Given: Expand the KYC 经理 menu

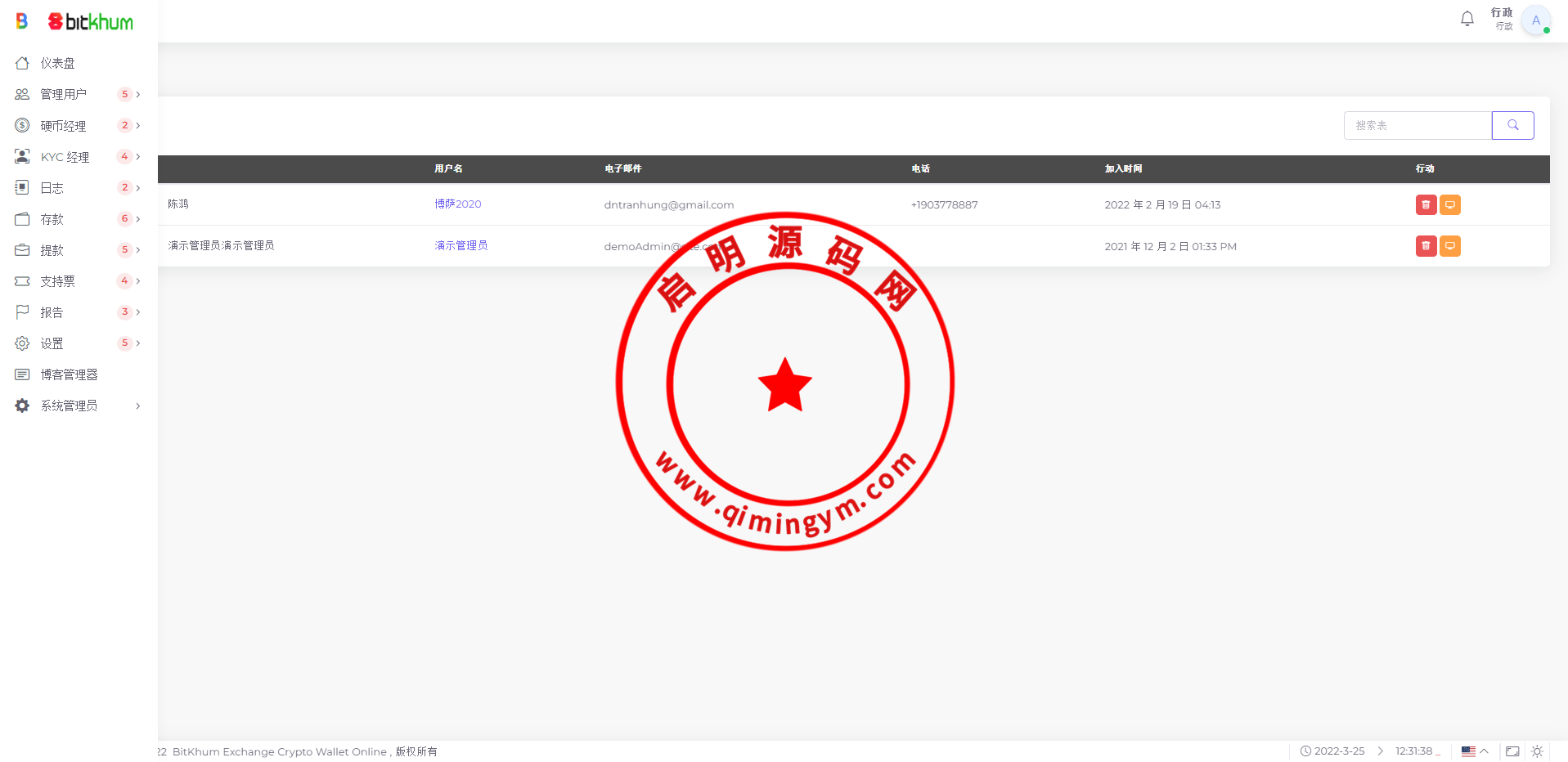Looking at the screenshot, I should tap(78, 157).
